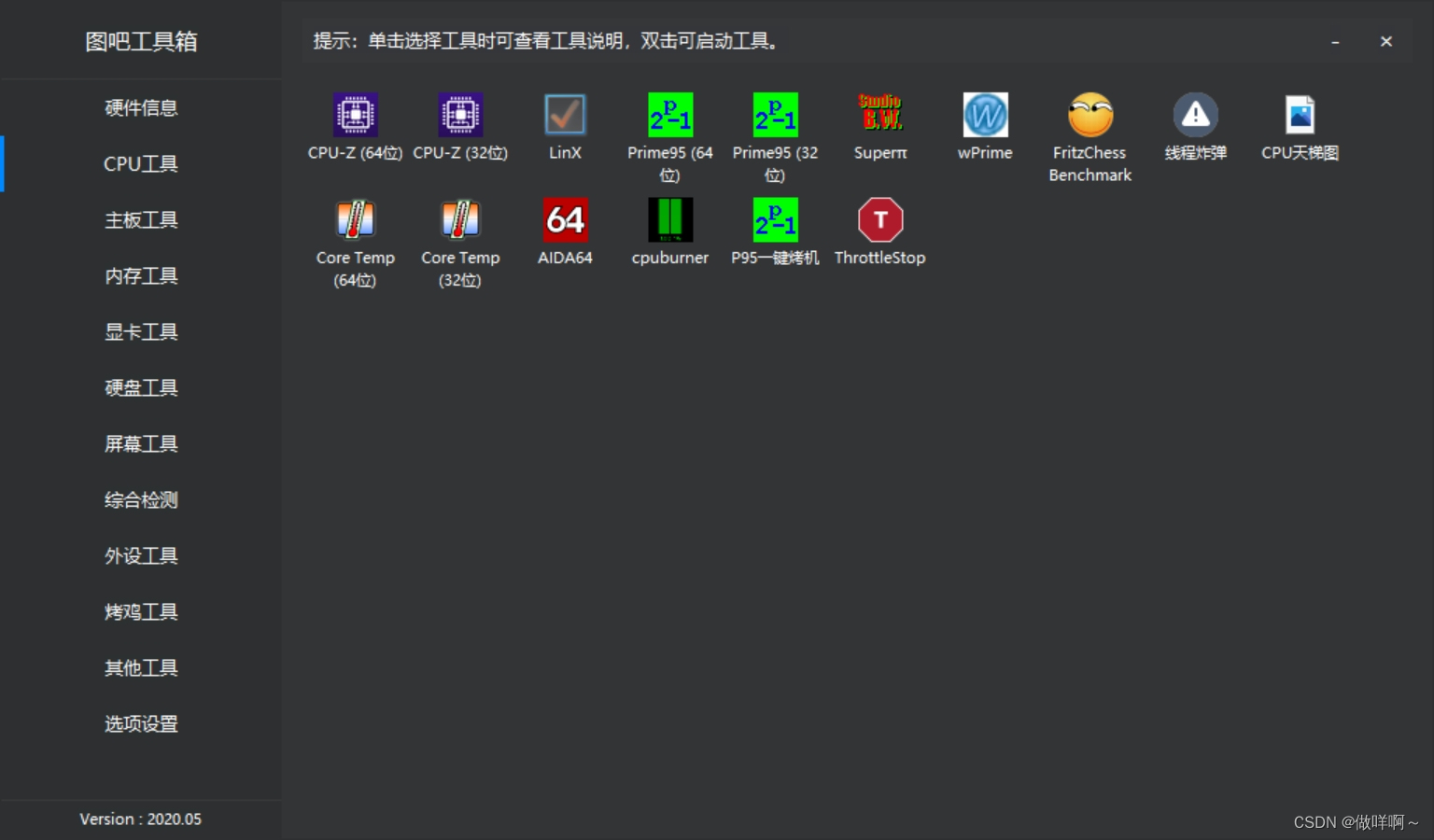Click the 图吧工具箱 title text
Viewport: 1434px width, 840px height.
(x=141, y=41)
